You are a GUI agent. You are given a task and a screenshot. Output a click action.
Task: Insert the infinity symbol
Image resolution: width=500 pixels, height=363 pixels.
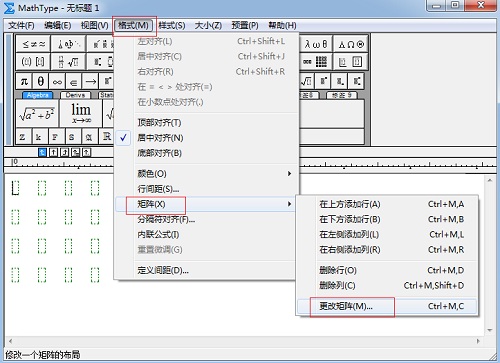tap(57, 81)
